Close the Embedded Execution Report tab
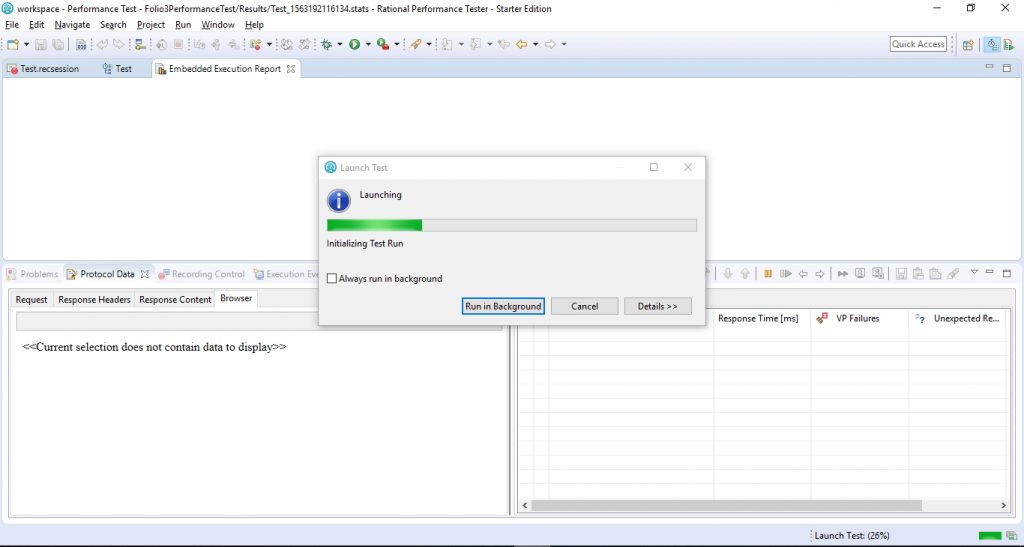 [x=291, y=69]
